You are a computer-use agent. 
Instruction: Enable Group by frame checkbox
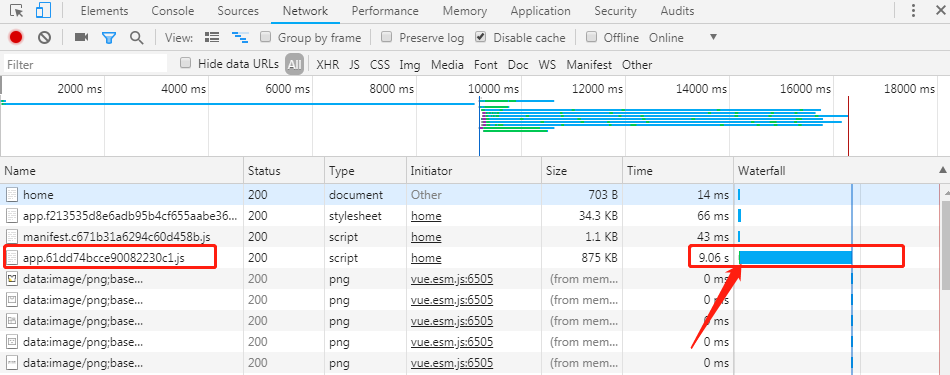[265, 37]
